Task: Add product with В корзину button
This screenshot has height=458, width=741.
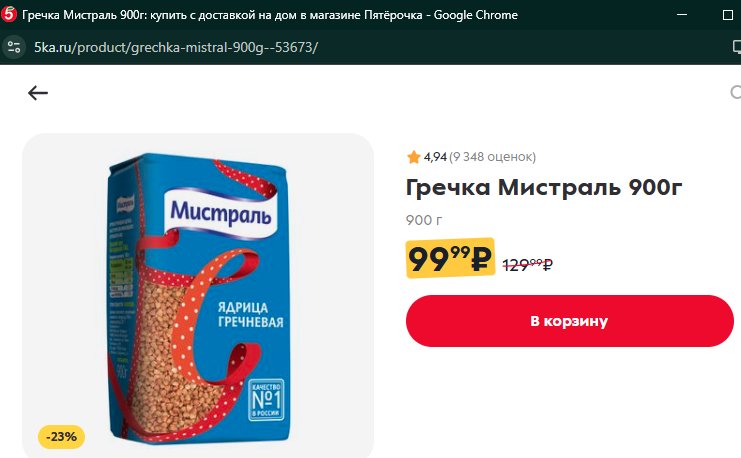Action: coord(569,321)
